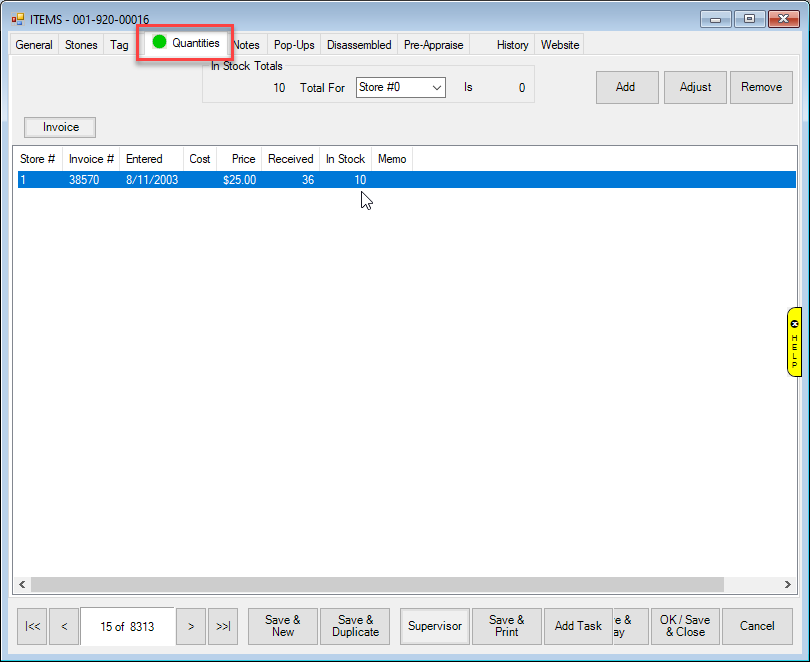The width and height of the screenshot is (810, 662).
Task: Open the History tab
Action: (512, 45)
